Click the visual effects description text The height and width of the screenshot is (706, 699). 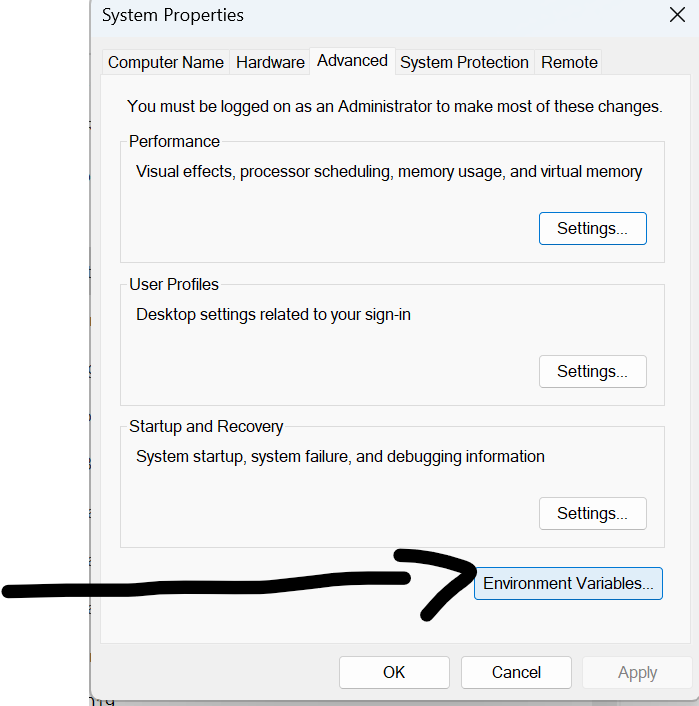[389, 172]
